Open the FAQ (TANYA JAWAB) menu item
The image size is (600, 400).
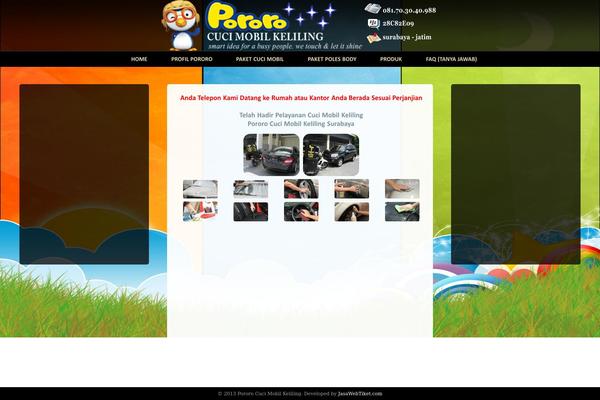[451, 59]
